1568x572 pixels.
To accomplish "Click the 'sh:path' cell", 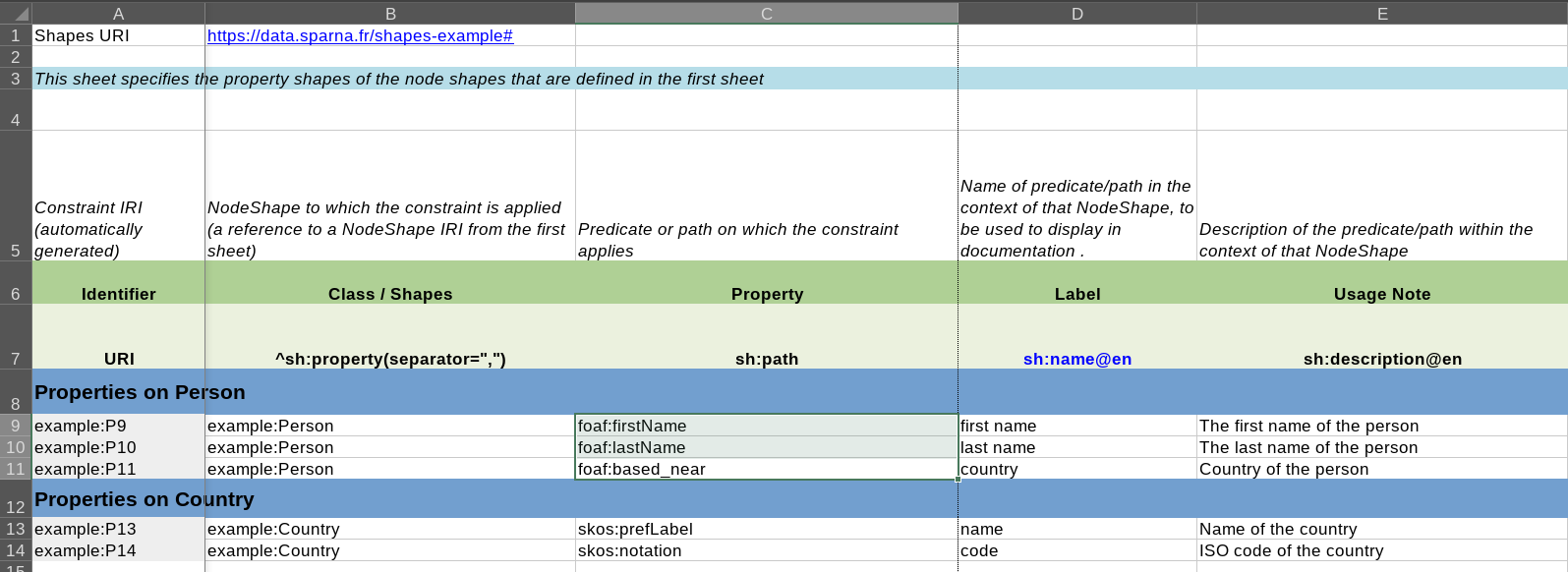I will [767, 337].
